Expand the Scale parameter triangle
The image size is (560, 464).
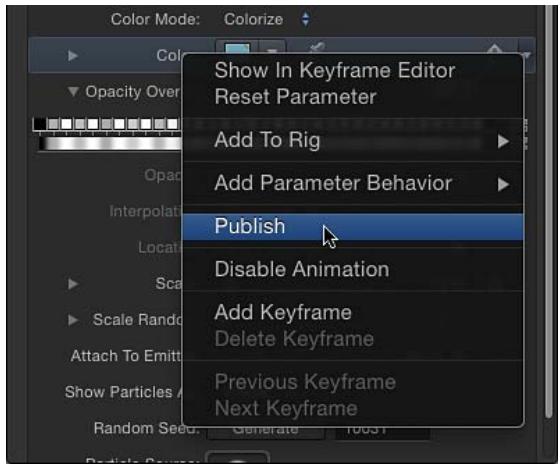click(x=73, y=284)
